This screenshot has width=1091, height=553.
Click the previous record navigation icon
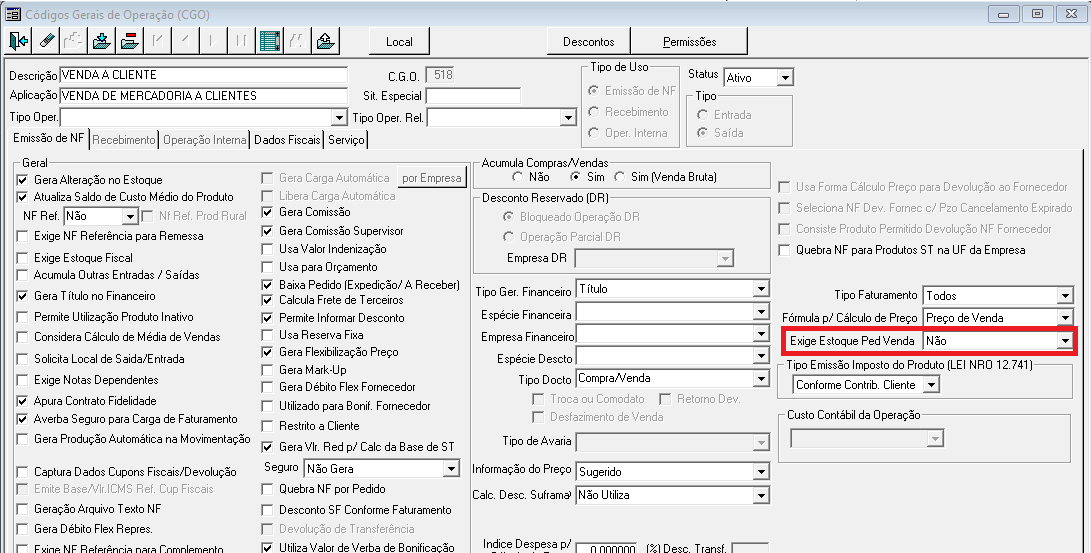coord(186,41)
